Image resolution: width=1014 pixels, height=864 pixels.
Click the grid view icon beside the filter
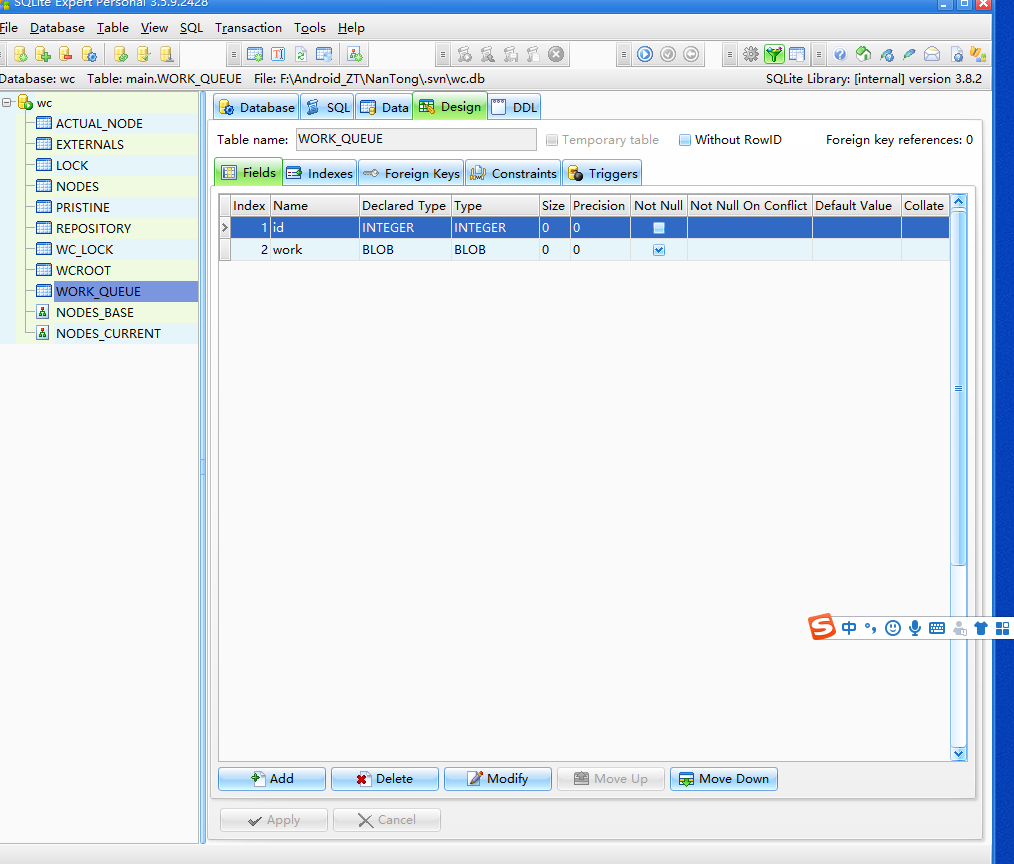[797, 54]
